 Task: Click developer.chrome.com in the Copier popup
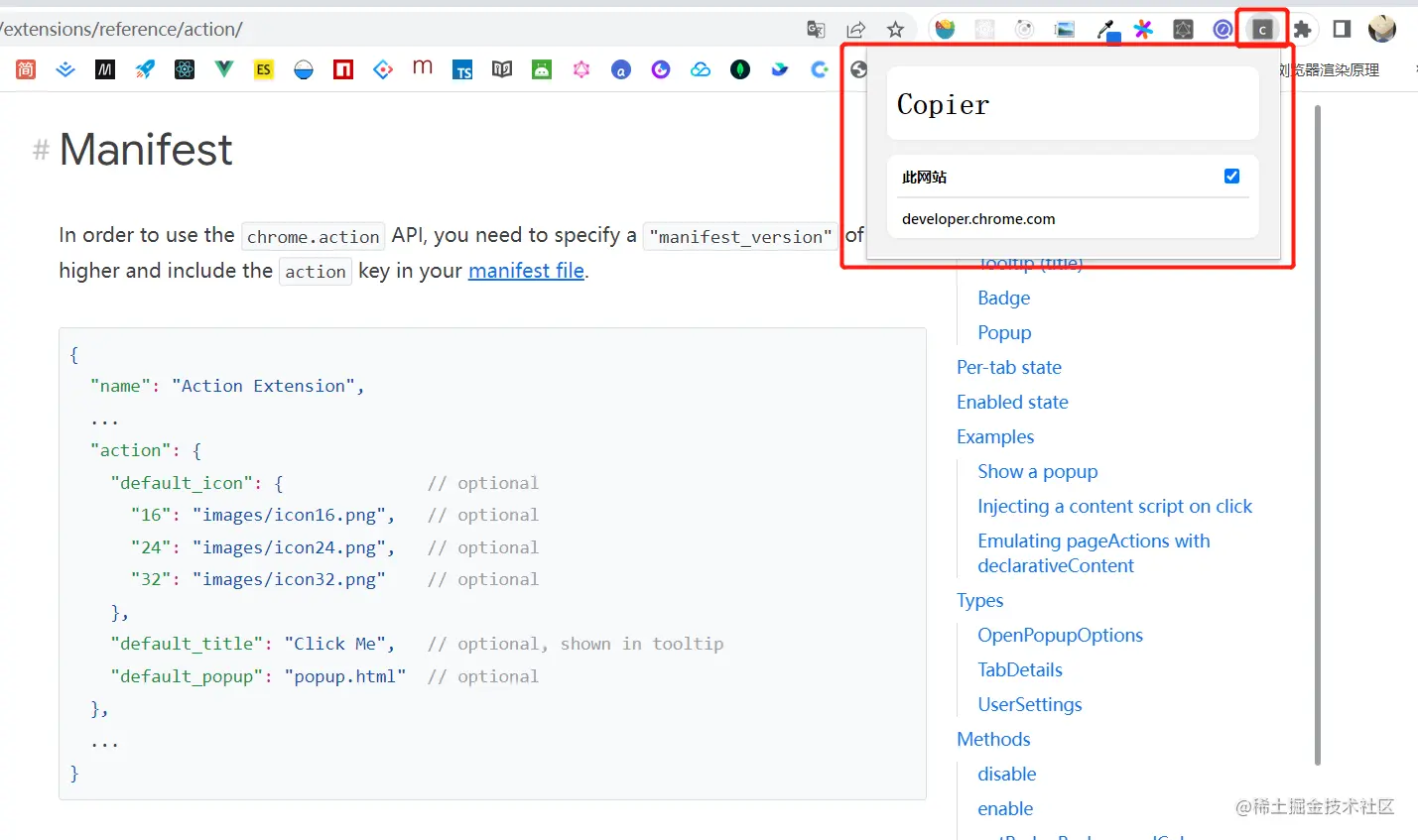[978, 219]
